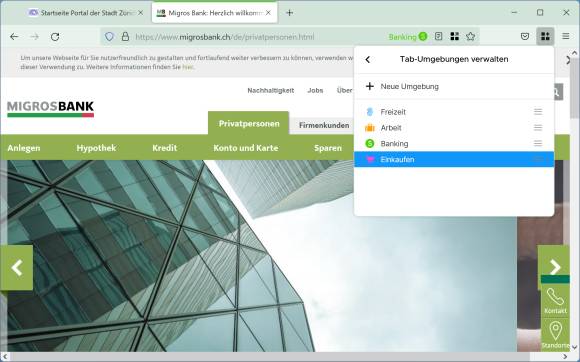Go back to the previous page
Screen dimensions: 580x362
(x=14, y=37)
